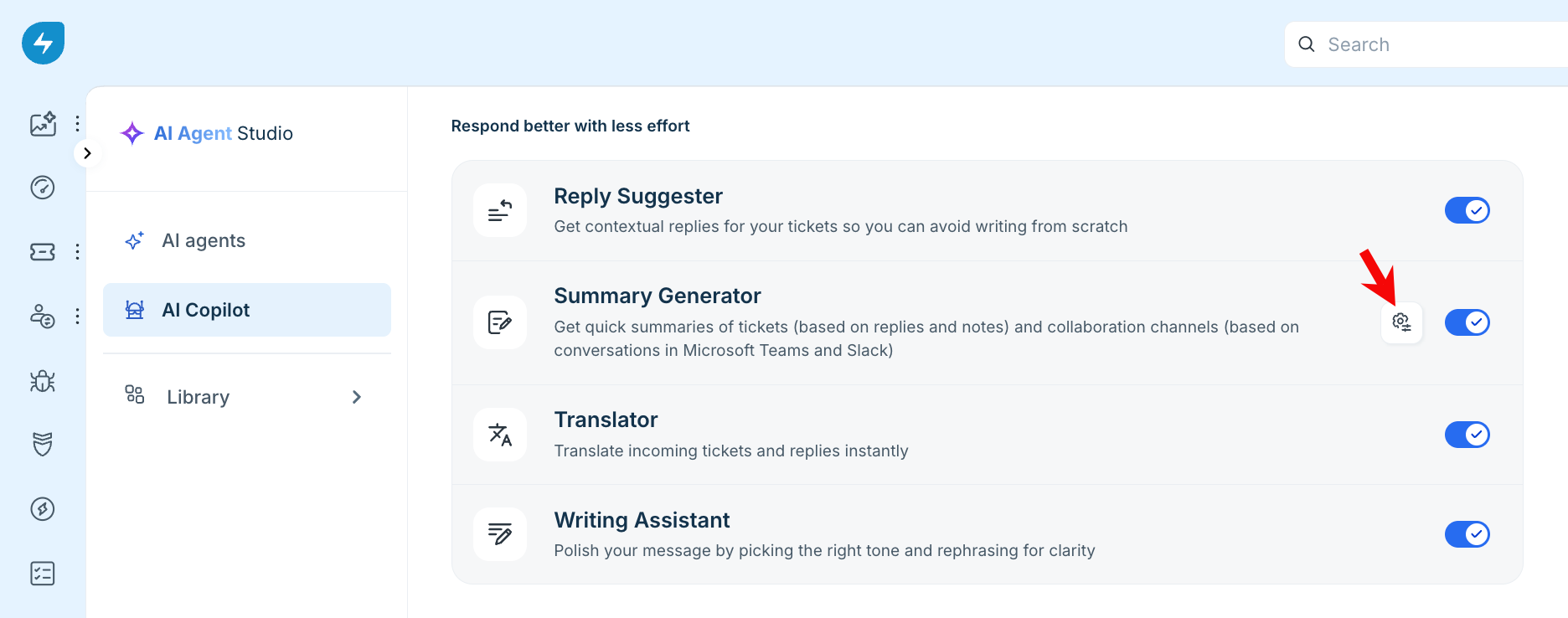Click the shield icon in the left rail

click(43, 444)
